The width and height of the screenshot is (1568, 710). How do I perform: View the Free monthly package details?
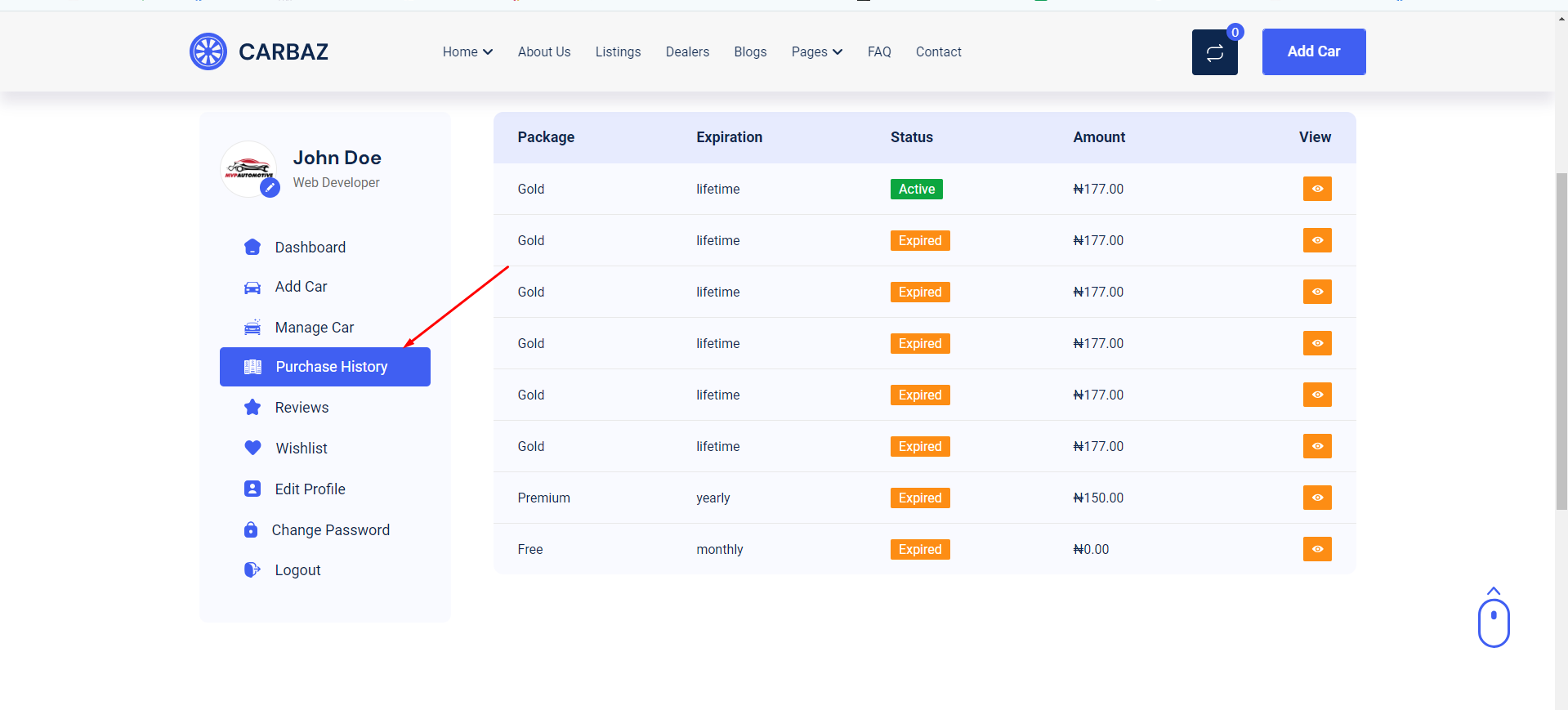(1316, 549)
